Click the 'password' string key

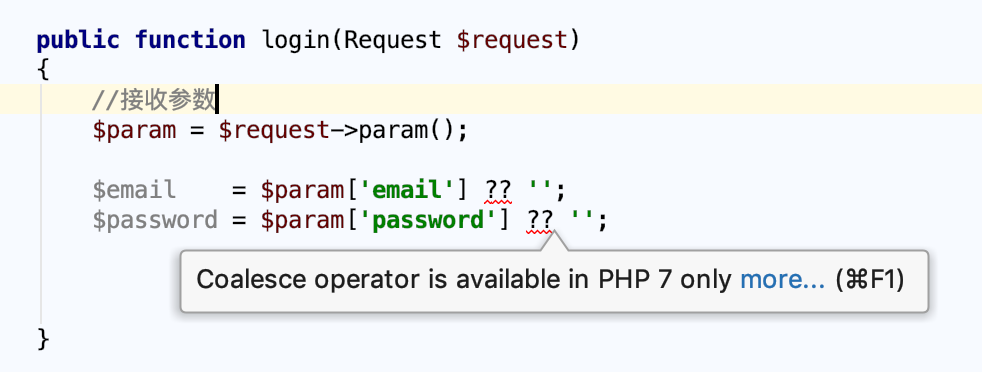coord(428,220)
